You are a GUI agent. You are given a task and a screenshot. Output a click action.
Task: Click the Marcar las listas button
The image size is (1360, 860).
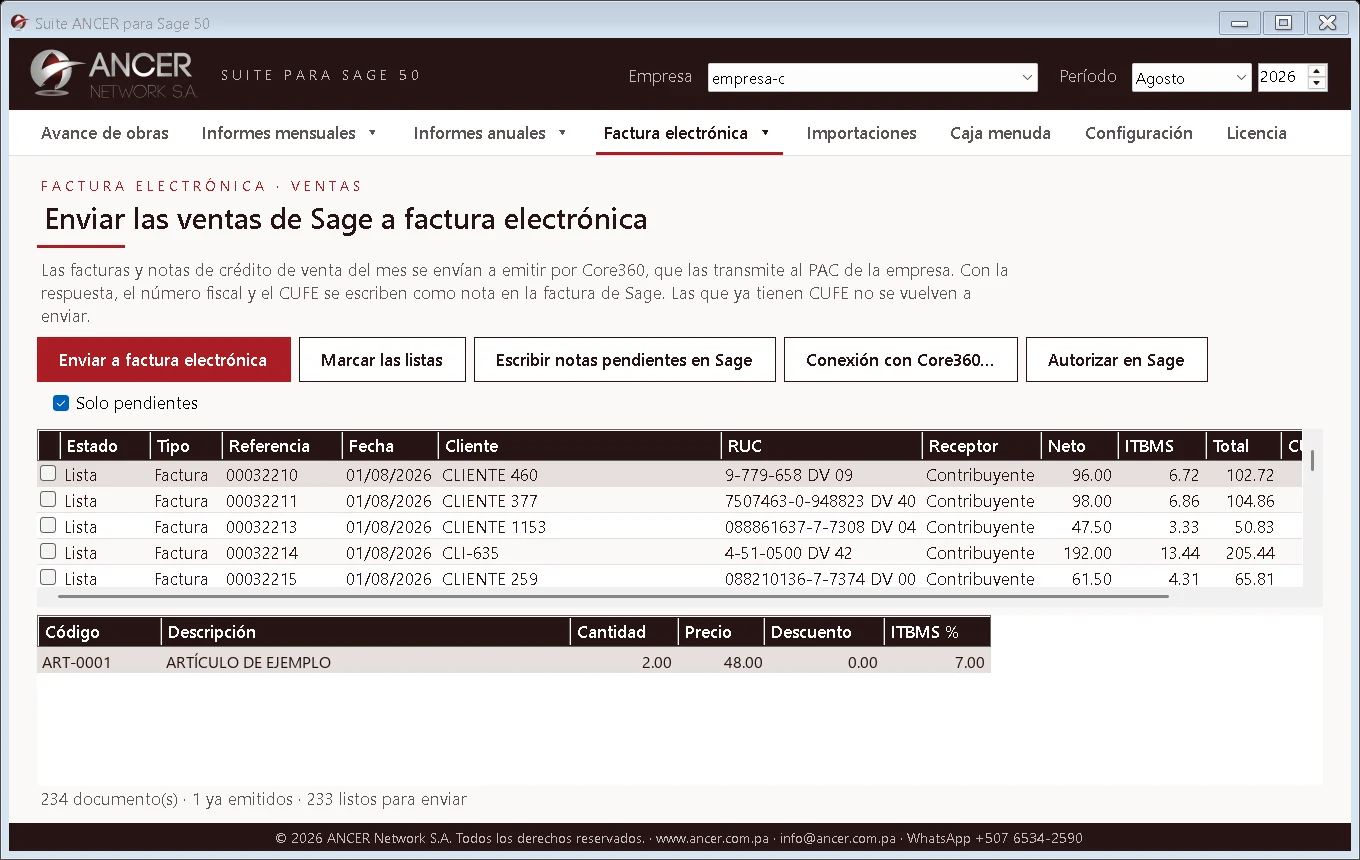pyautogui.click(x=382, y=360)
